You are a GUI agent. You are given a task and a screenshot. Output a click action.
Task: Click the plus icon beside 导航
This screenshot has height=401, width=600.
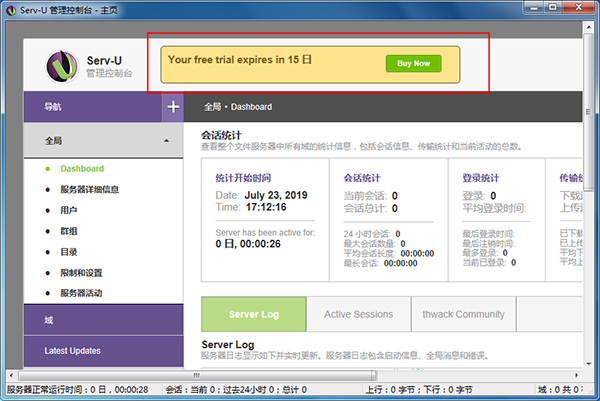173,106
